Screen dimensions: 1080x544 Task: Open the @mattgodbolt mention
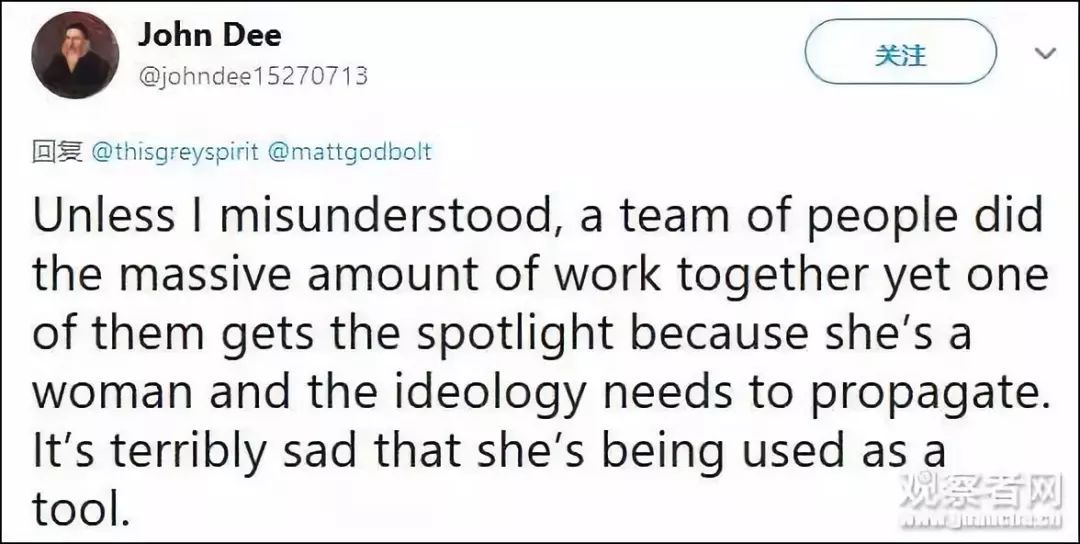coord(349,152)
